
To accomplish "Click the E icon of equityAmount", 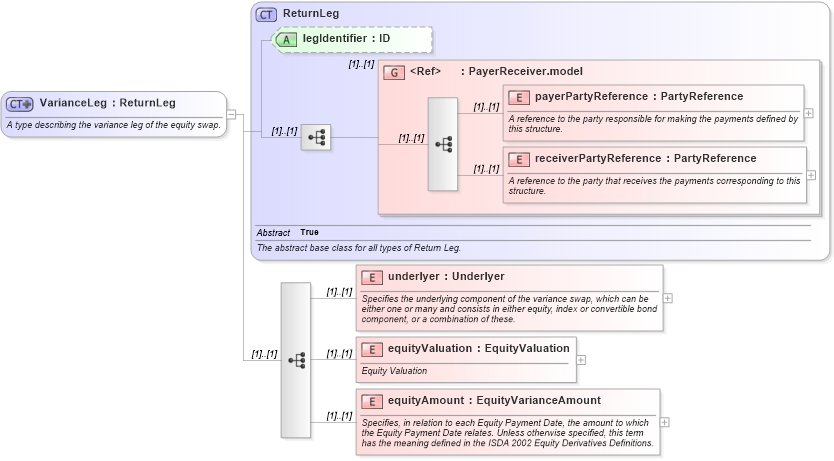I will 372,401.
